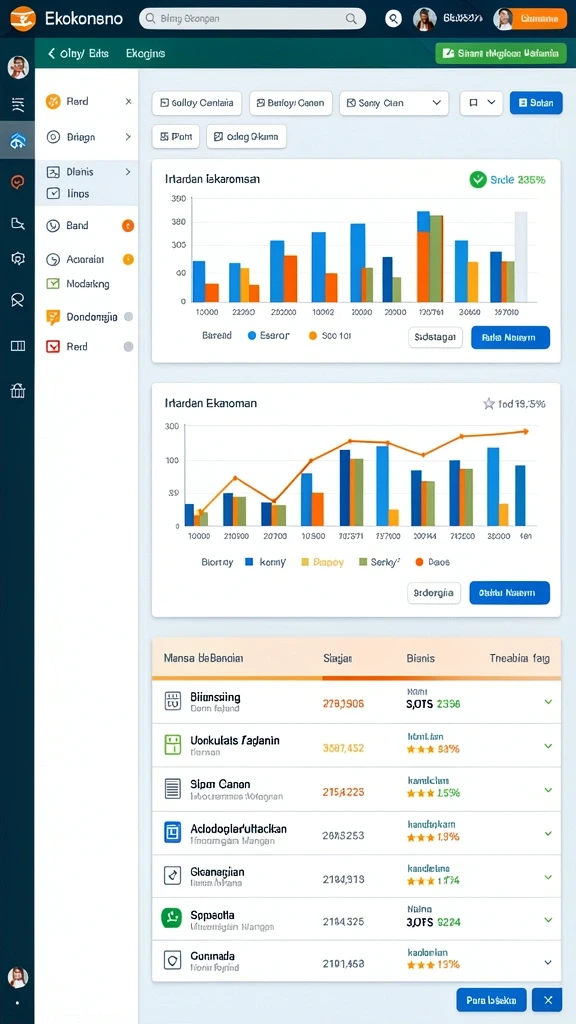The width and height of the screenshot is (576, 1024).
Task: Expand the Biiunssiing table row chevron
Action: pos(548,702)
